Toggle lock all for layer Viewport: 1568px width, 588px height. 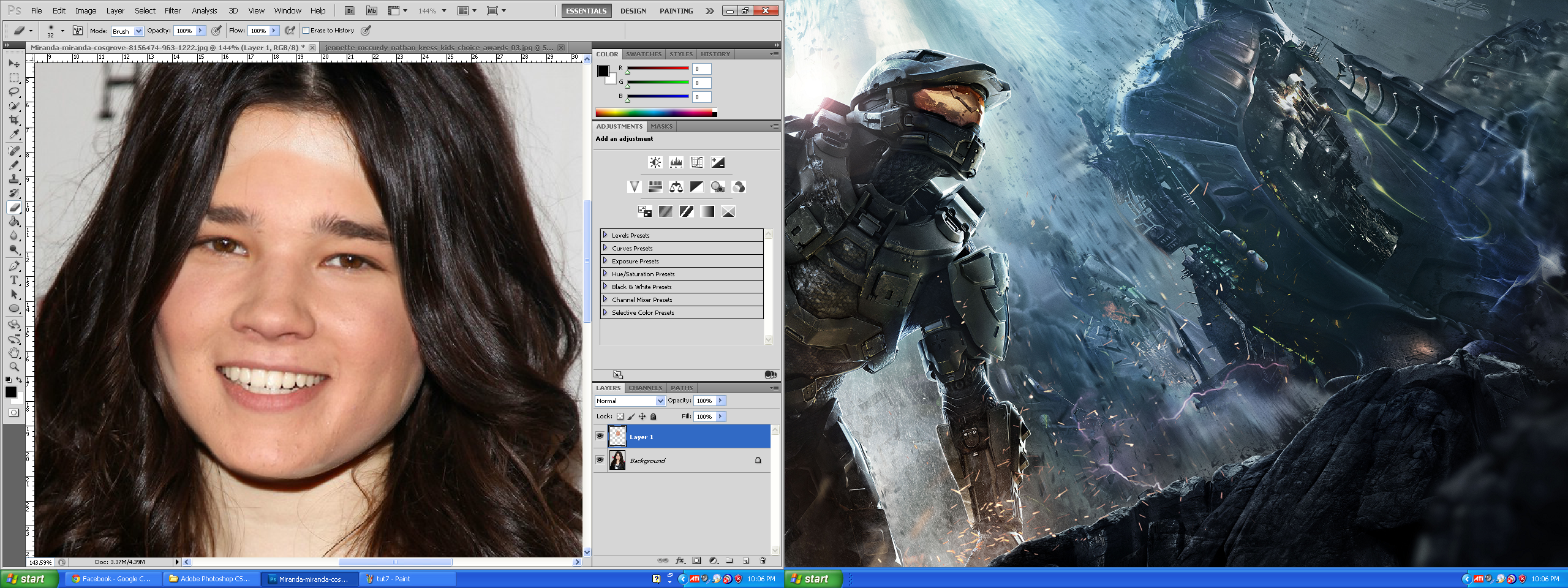[x=653, y=417]
